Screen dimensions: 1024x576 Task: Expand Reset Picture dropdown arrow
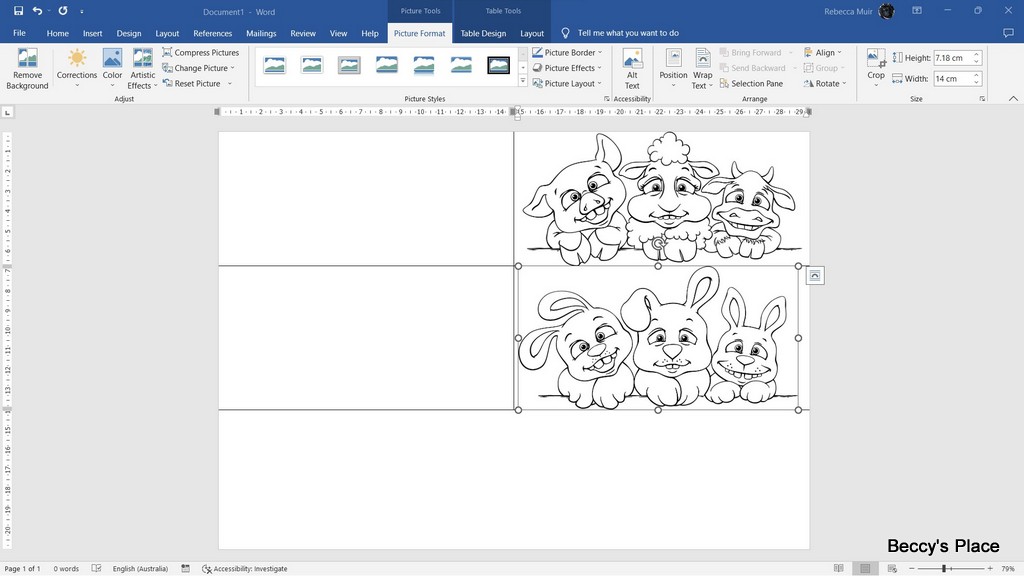pos(230,84)
